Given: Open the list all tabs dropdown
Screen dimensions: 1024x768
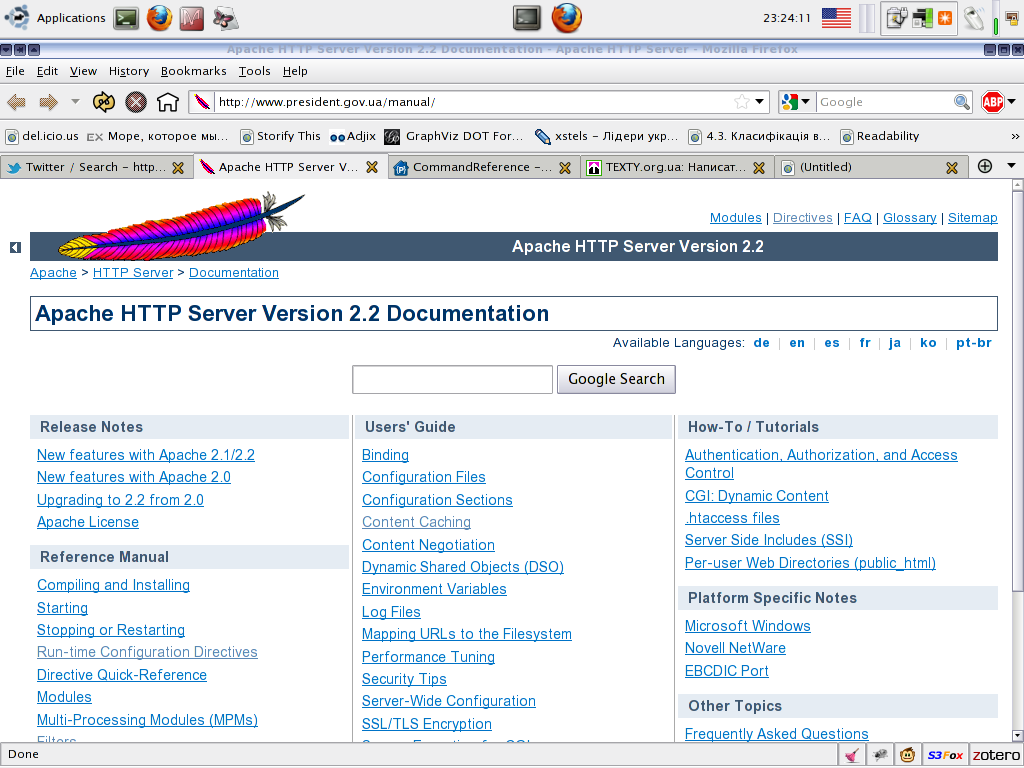Looking at the screenshot, I should pos(1011,166).
